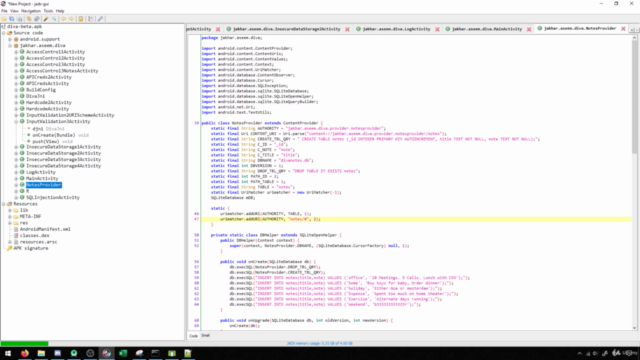Open the Help menu
The height and width of the screenshot is (360, 640).
[60, 11]
